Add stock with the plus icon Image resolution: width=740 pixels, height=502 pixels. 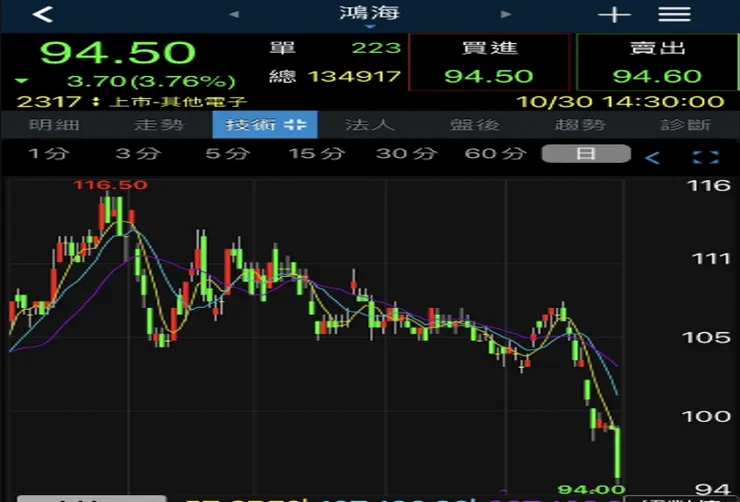click(614, 15)
